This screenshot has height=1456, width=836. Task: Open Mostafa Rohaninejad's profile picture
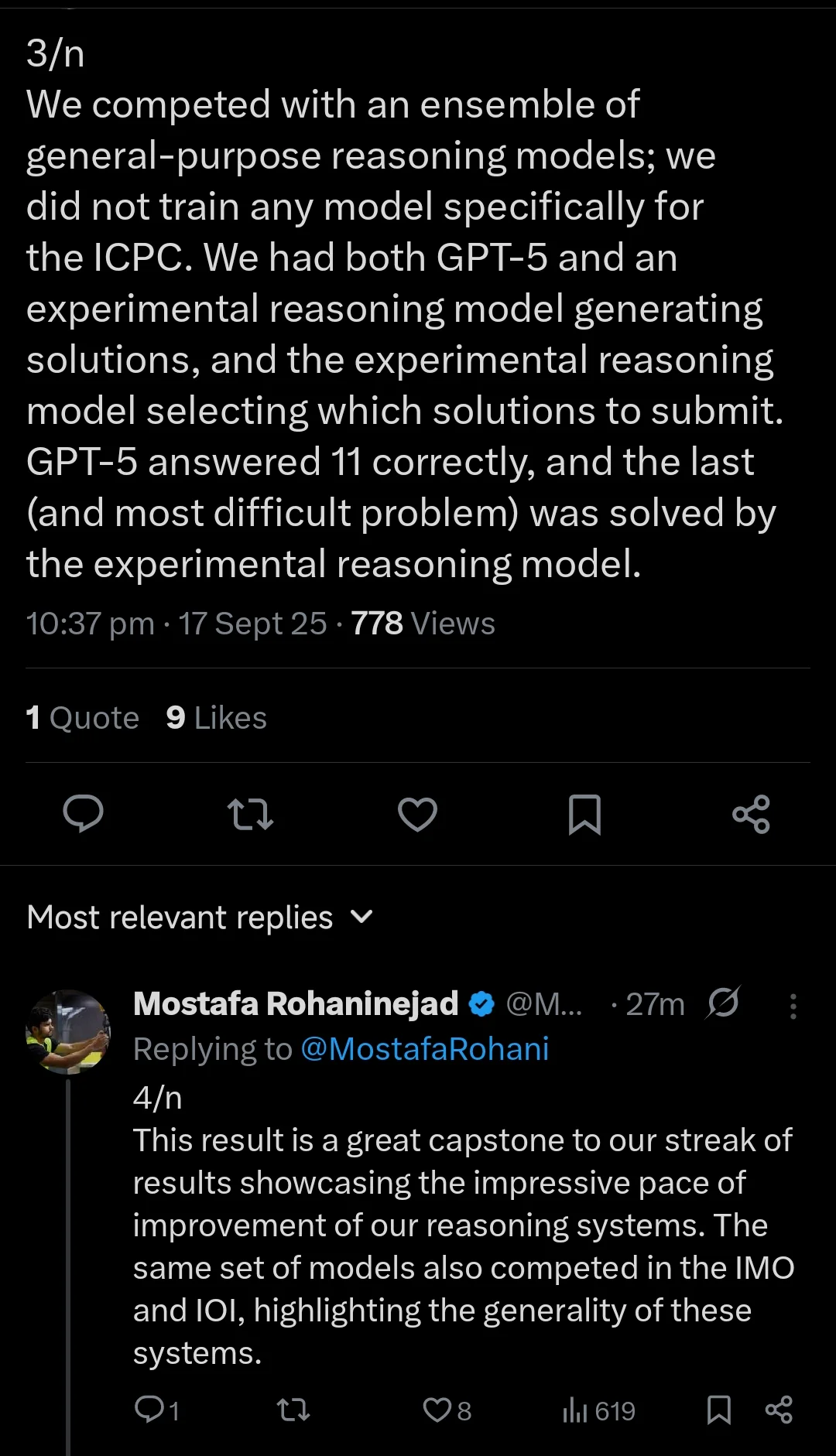point(68,1032)
